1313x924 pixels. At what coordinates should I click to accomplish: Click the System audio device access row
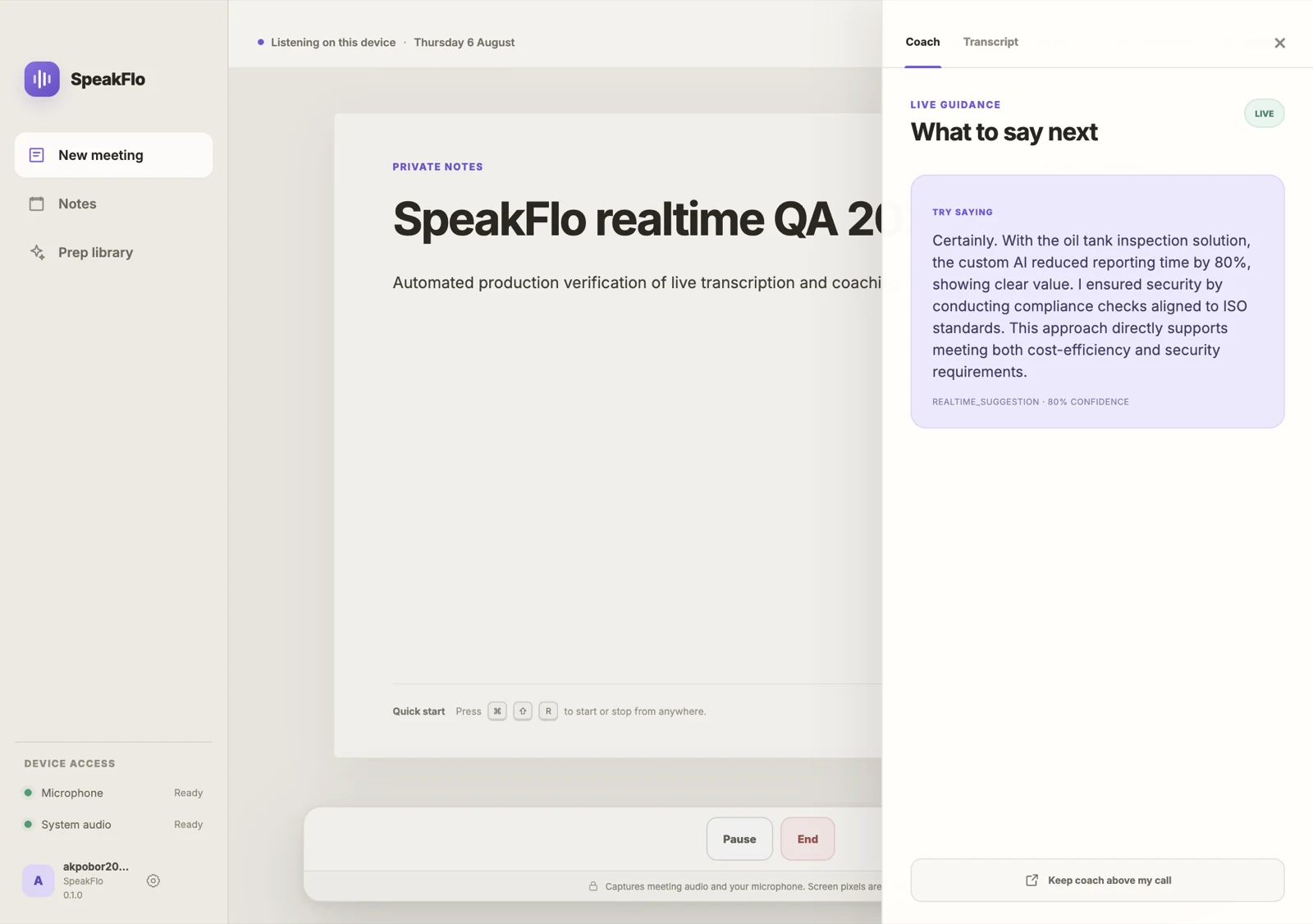click(x=113, y=824)
